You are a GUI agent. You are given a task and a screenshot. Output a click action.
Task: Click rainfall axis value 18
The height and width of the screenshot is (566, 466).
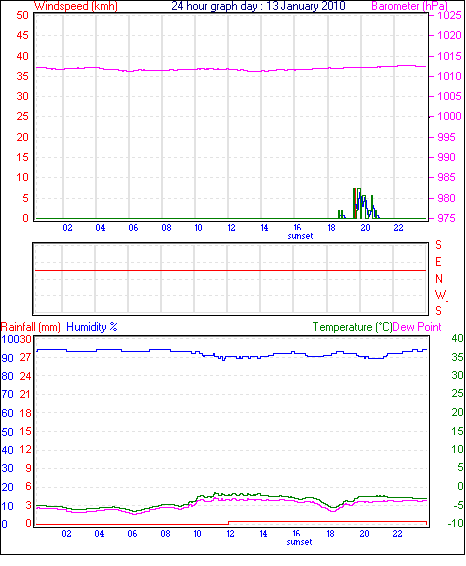(x=26, y=413)
